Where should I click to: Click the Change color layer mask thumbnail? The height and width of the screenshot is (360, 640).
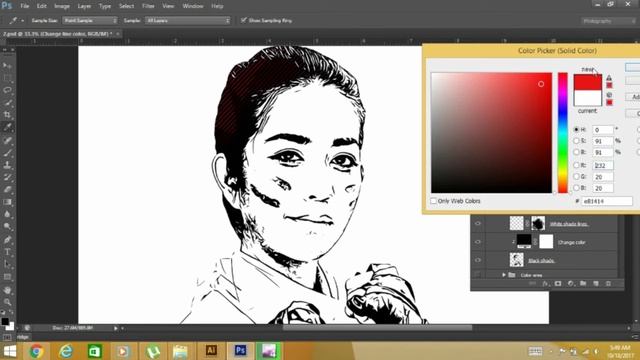pyautogui.click(x=546, y=241)
